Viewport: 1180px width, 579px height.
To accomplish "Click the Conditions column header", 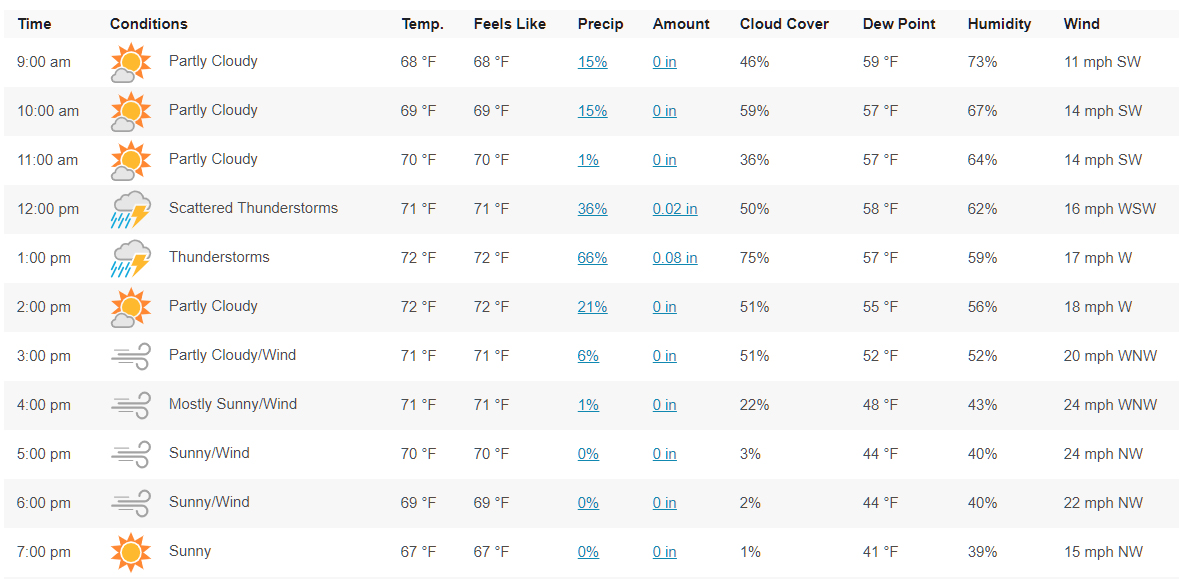I will click(x=148, y=24).
